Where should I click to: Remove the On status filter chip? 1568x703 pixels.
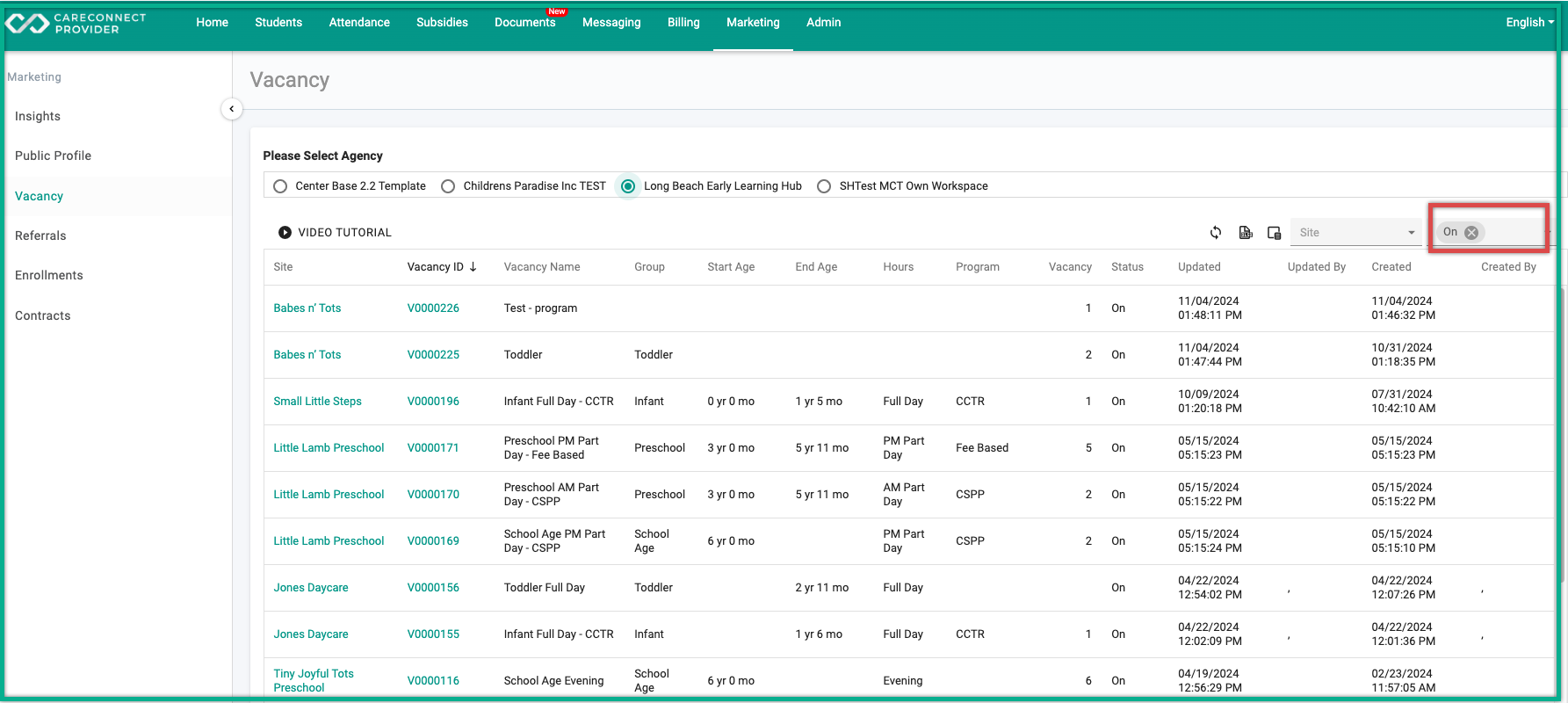1471,233
